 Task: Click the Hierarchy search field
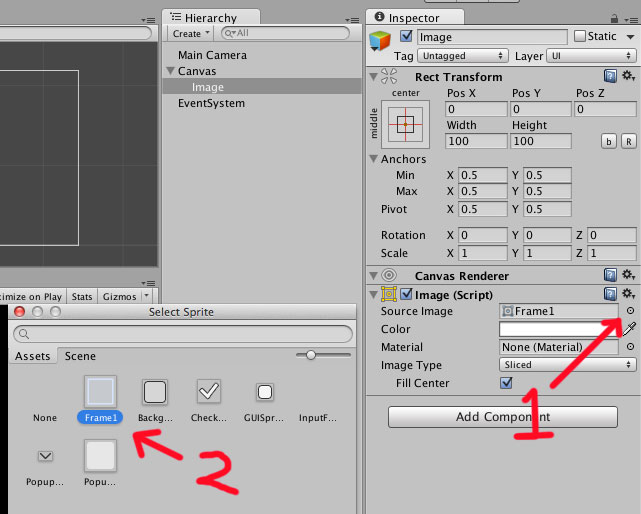285,33
